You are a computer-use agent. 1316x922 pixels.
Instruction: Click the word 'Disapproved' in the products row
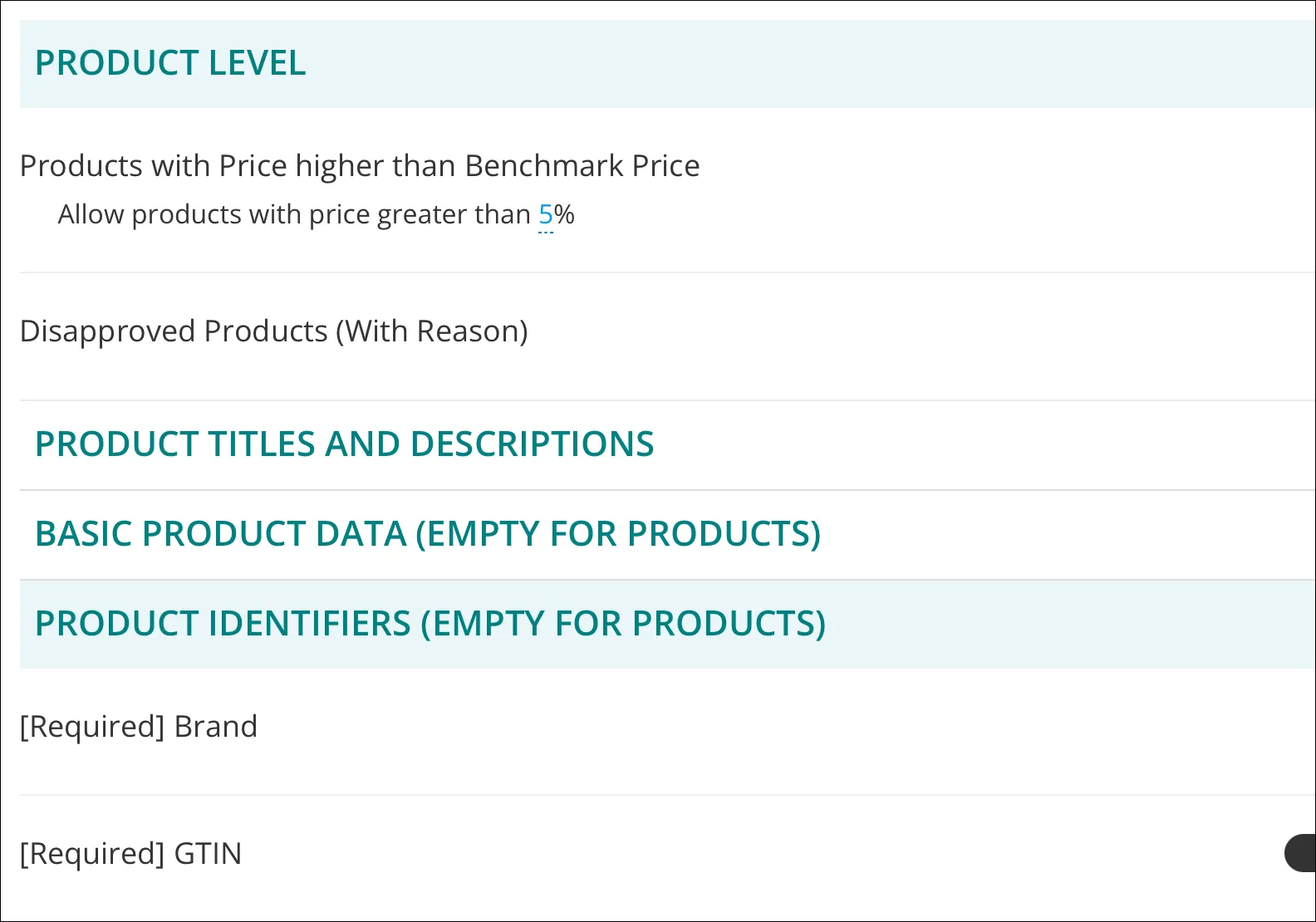click(108, 331)
